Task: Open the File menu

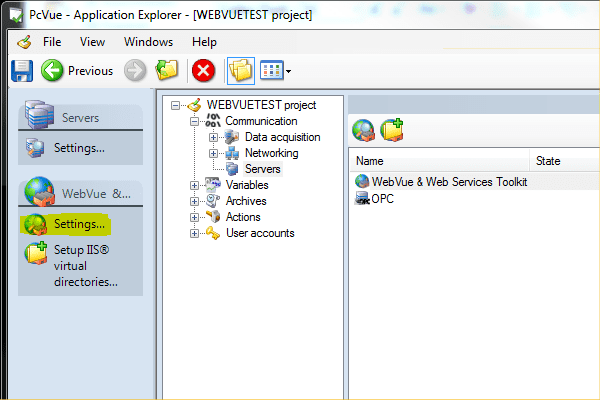Action: pos(52,42)
